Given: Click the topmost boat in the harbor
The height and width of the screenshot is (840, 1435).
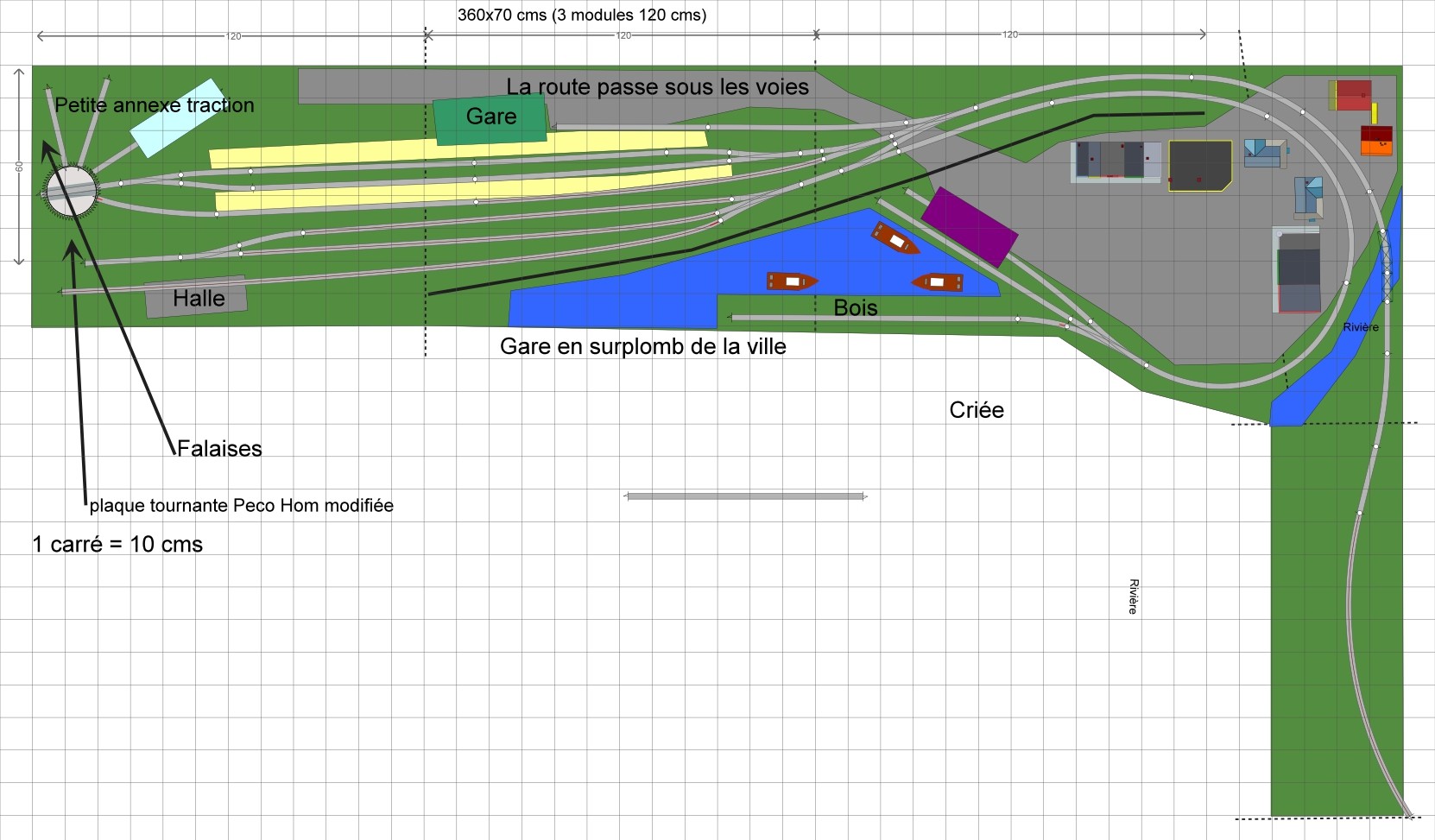Looking at the screenshot, I should 895,239.
